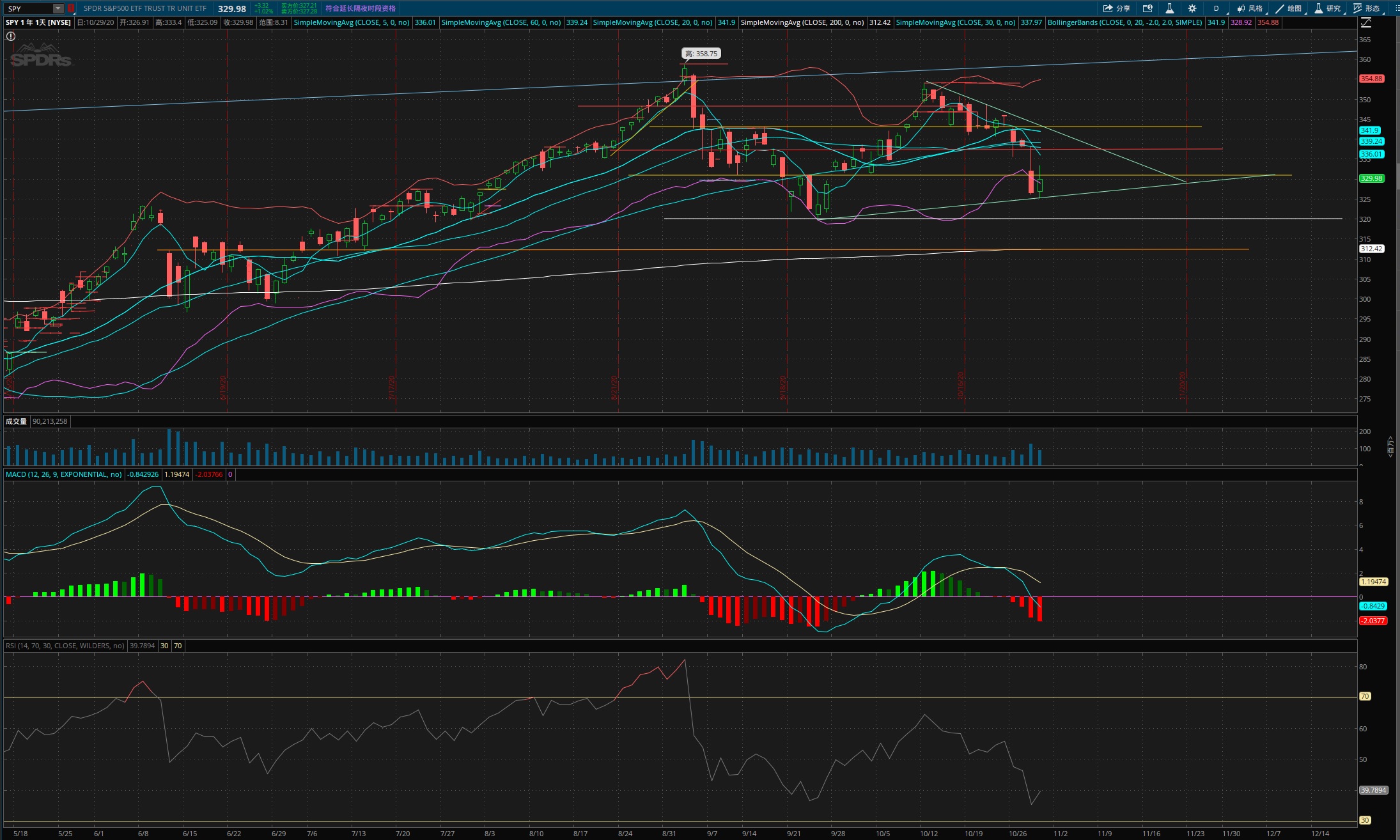
Task: Click the RSI 39.7894 axis value tag
Action: (1374, 790)
